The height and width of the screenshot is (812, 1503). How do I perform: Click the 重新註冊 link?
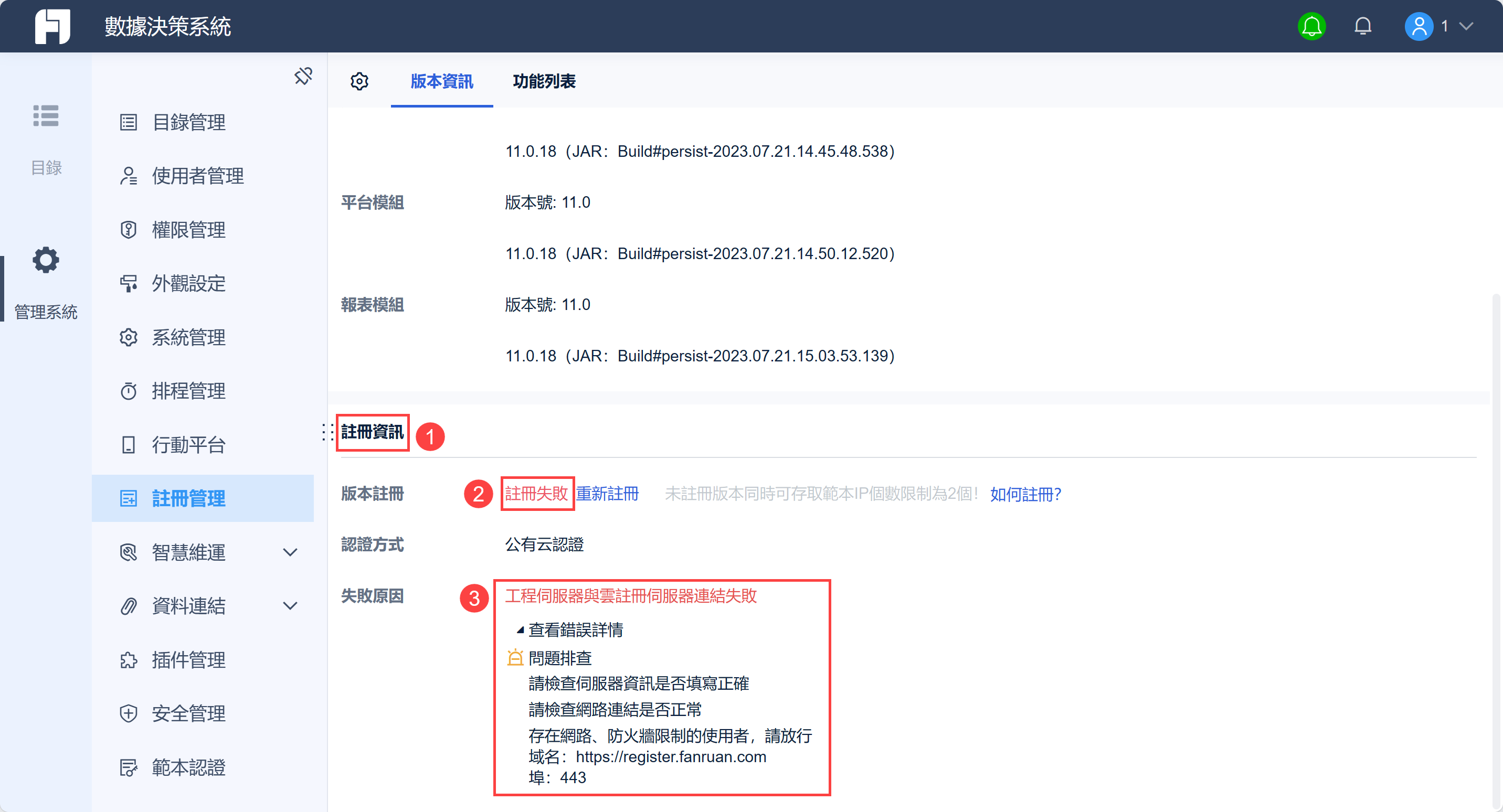point(607,494)
